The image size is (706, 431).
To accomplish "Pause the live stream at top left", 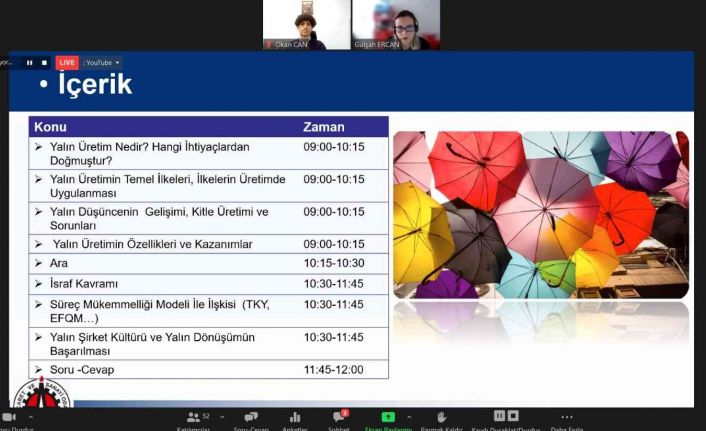I will (x=29, y=62).
